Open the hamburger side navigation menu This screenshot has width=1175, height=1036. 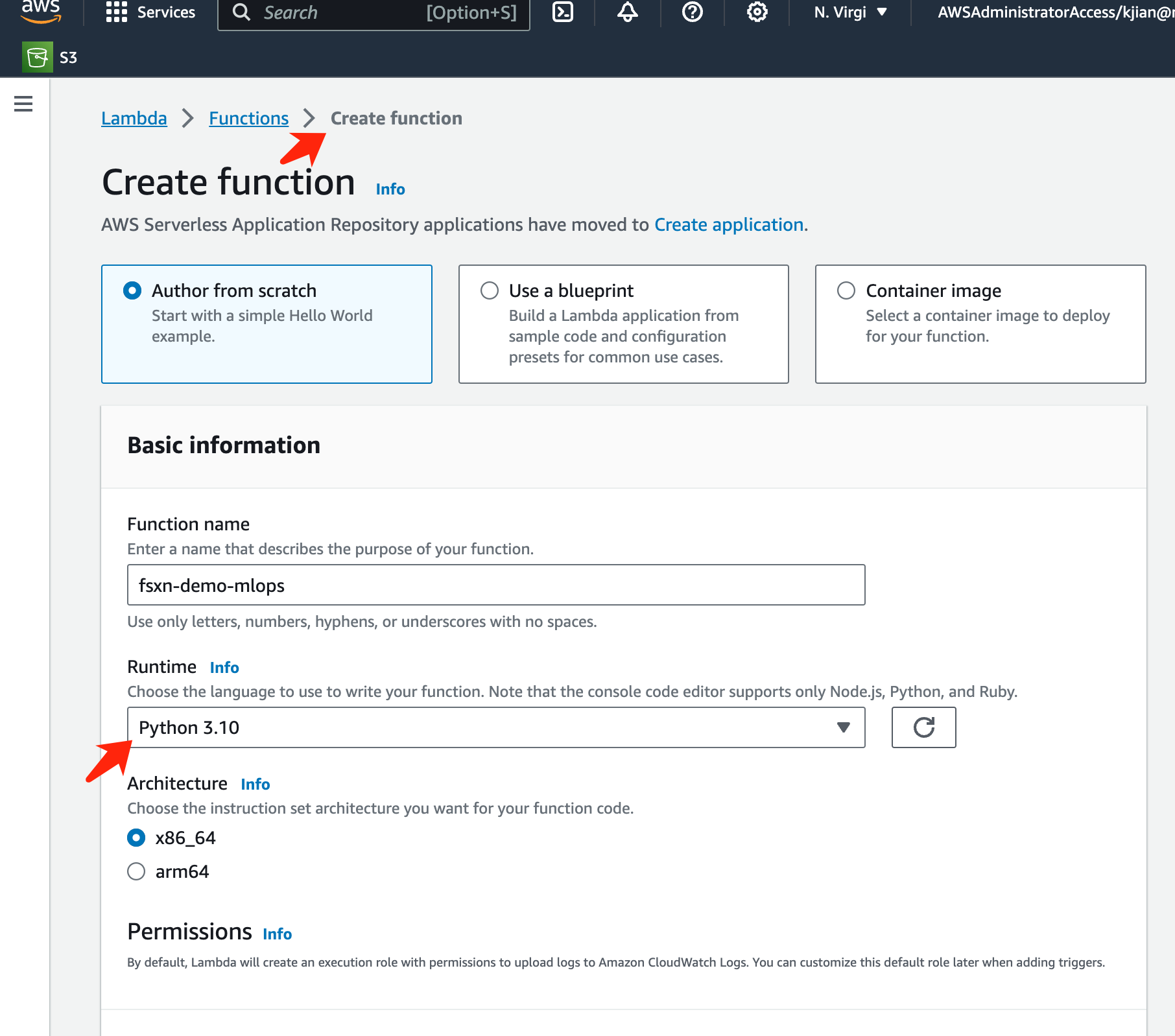click(23, 104)
